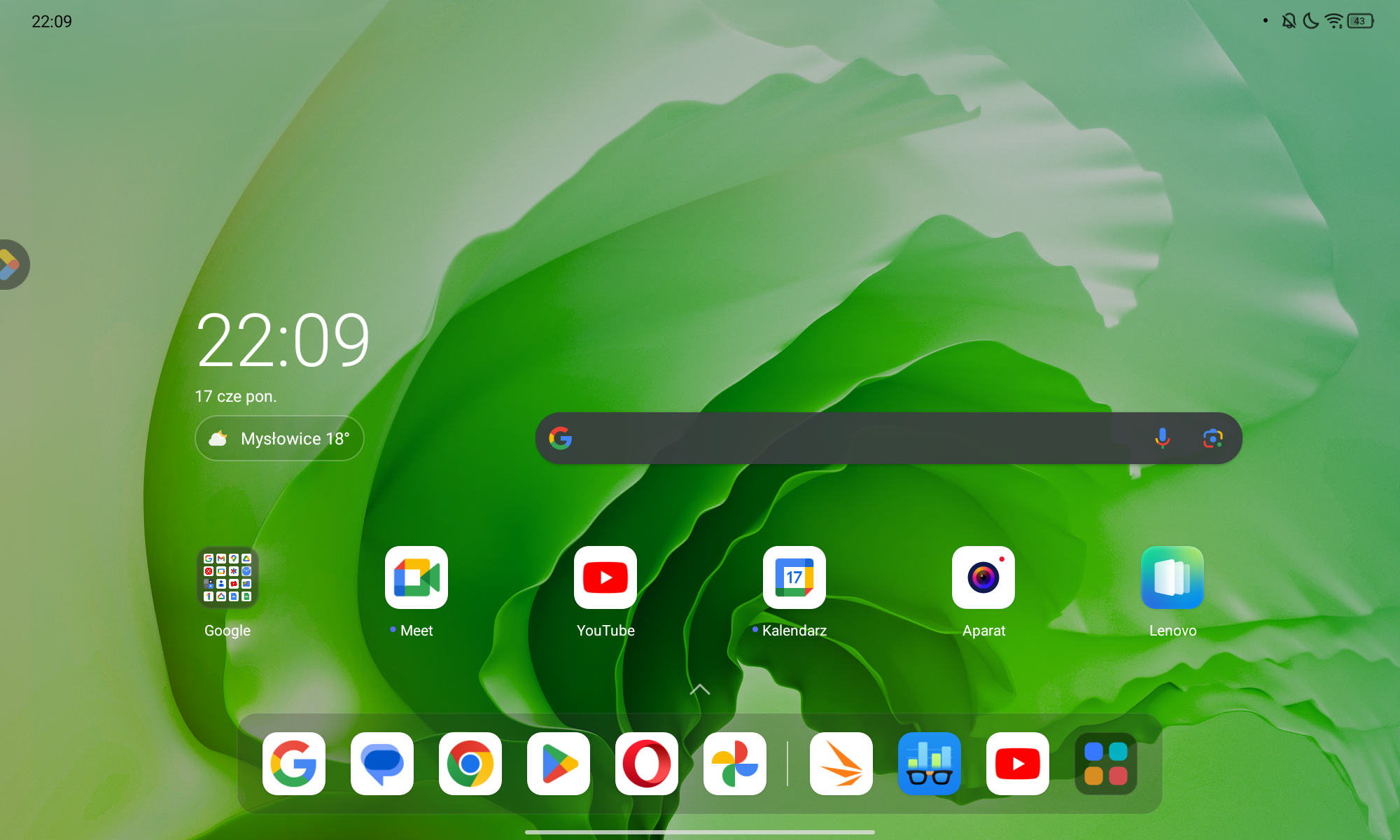The height and width of the screenshot is (840, 1400).
Task: Tap the voice search microphone icon
Action: tap(1162, 438)
